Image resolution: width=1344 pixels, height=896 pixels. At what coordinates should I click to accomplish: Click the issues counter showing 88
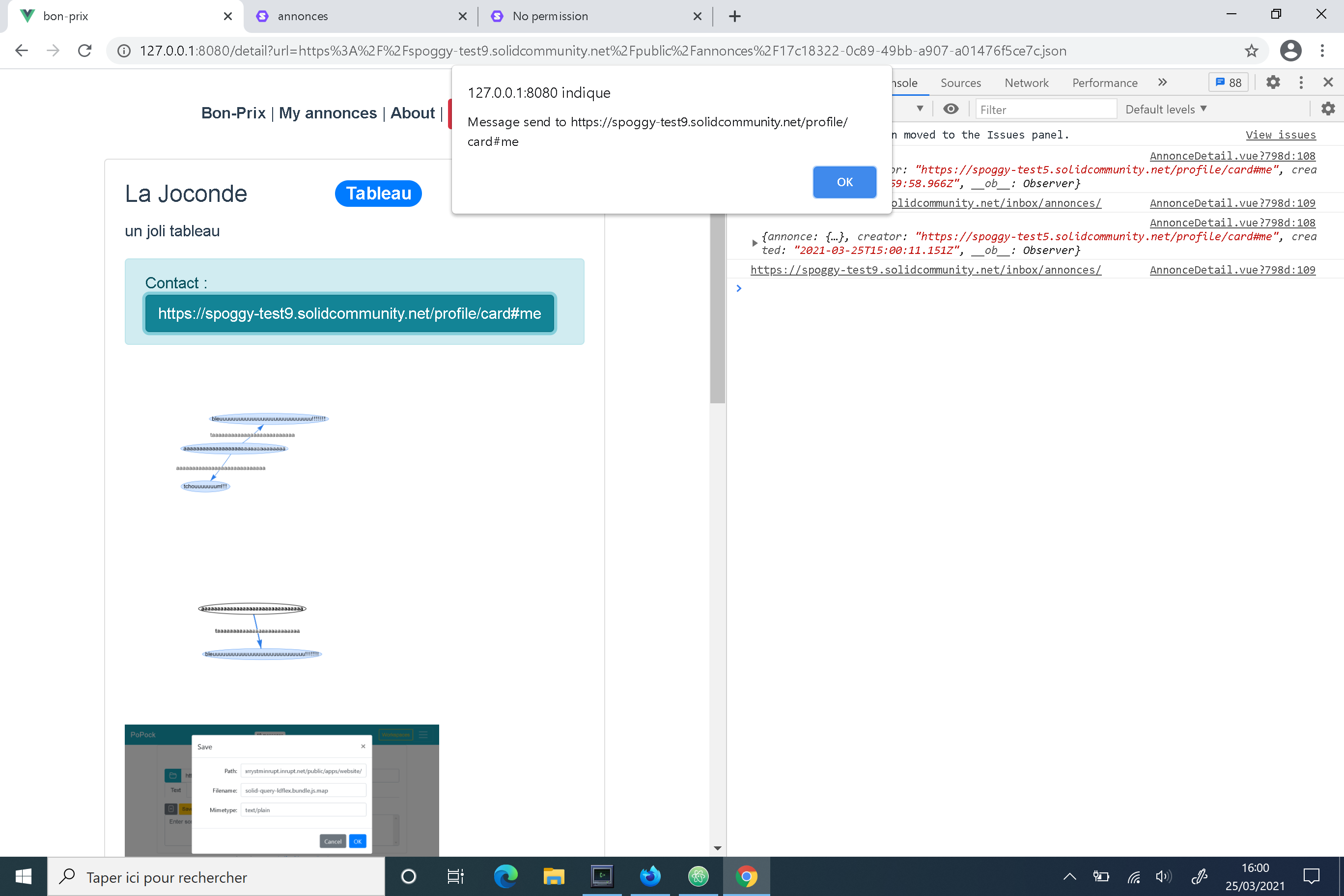[x=1228, y=83]
